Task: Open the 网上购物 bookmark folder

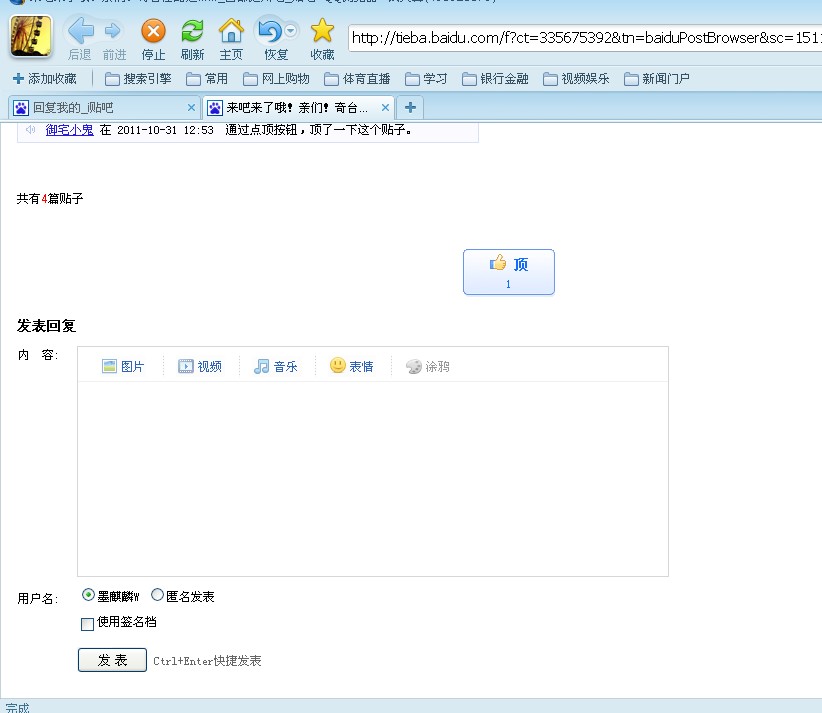Action: [276, 79]
